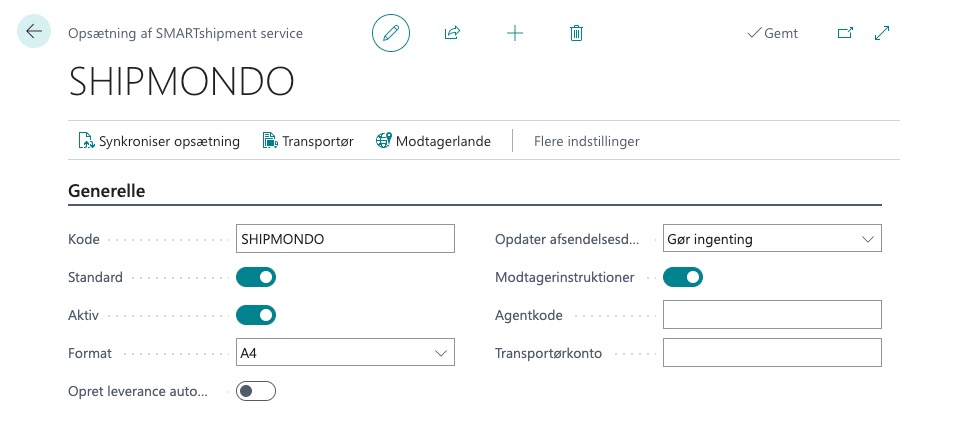
Task: Enable the Opret leverance automatisk toggle
Action: (256, 391)
